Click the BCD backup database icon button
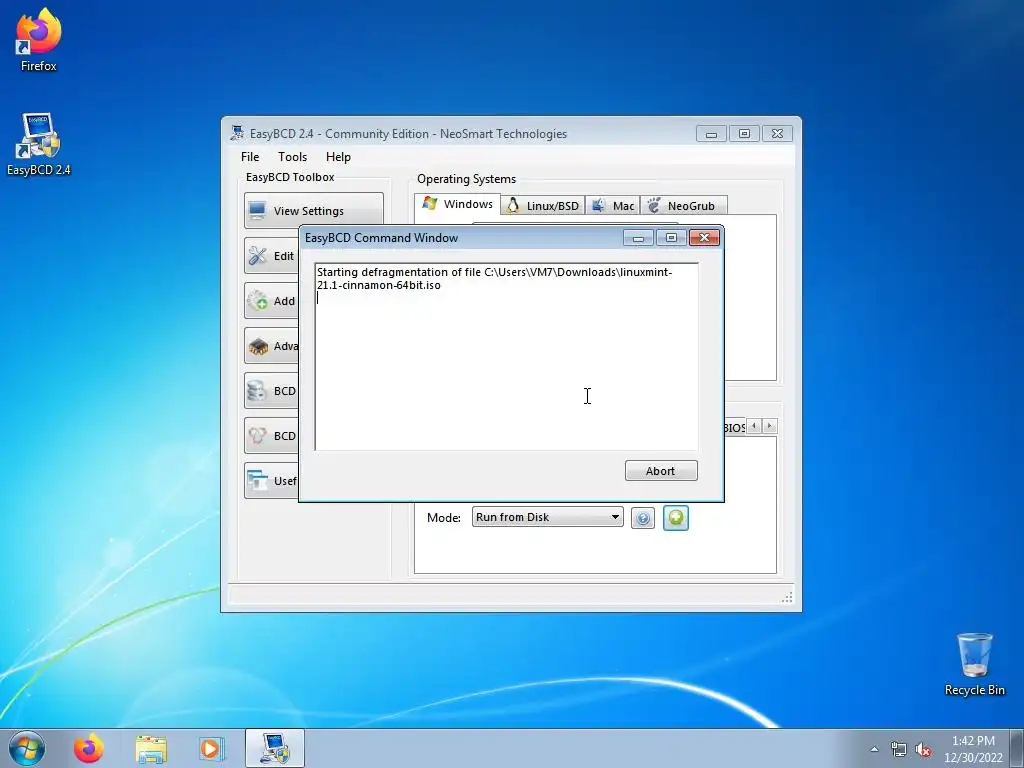1024x768 pixels. point(271,391)
